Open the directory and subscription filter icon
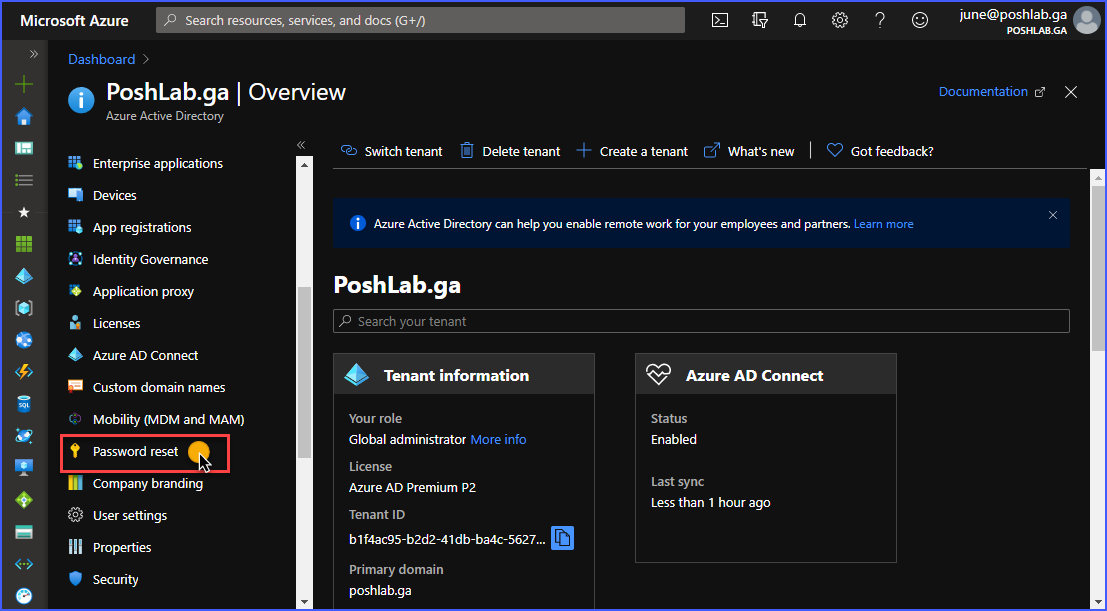The image size is (1107, 611). tap(760, 20)
